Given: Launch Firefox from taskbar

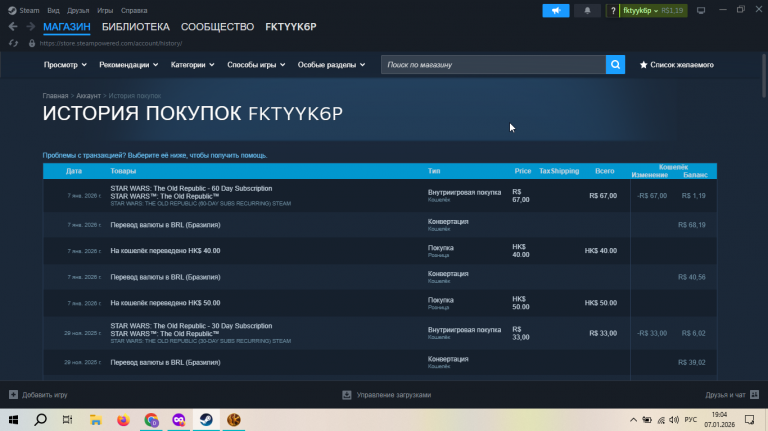Looking at the screenshot, I should click(x=123, y=420).
